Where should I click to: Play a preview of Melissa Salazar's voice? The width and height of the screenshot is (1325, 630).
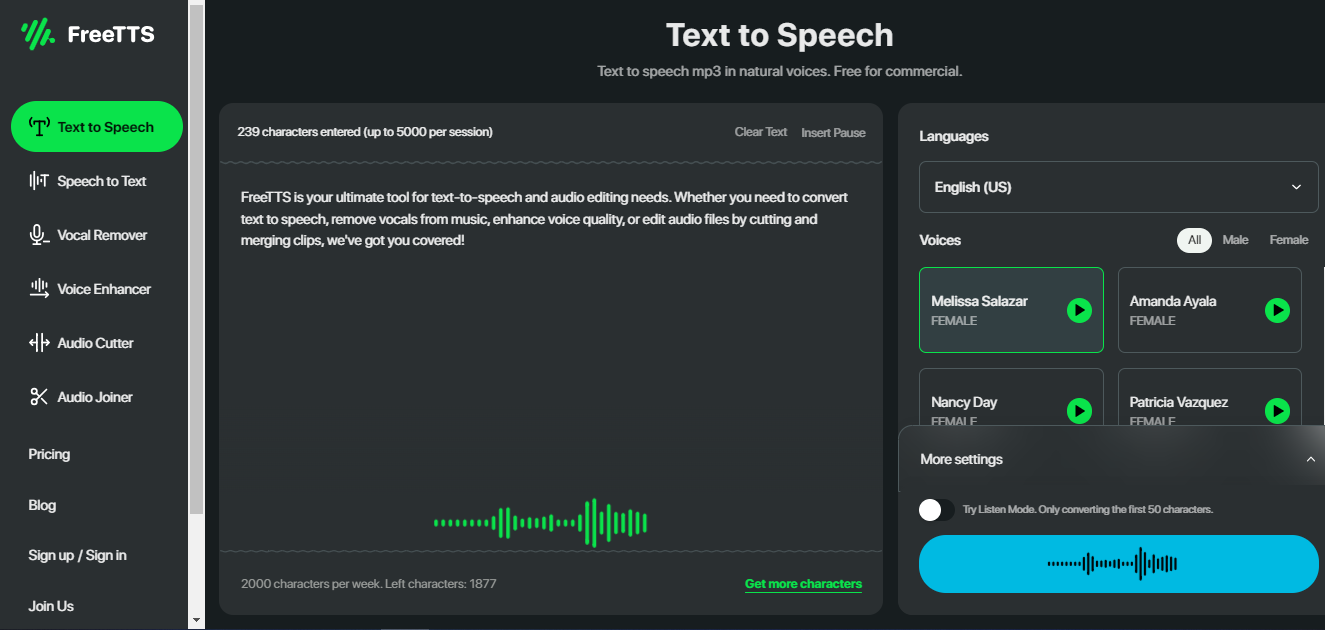[1079, 310]
